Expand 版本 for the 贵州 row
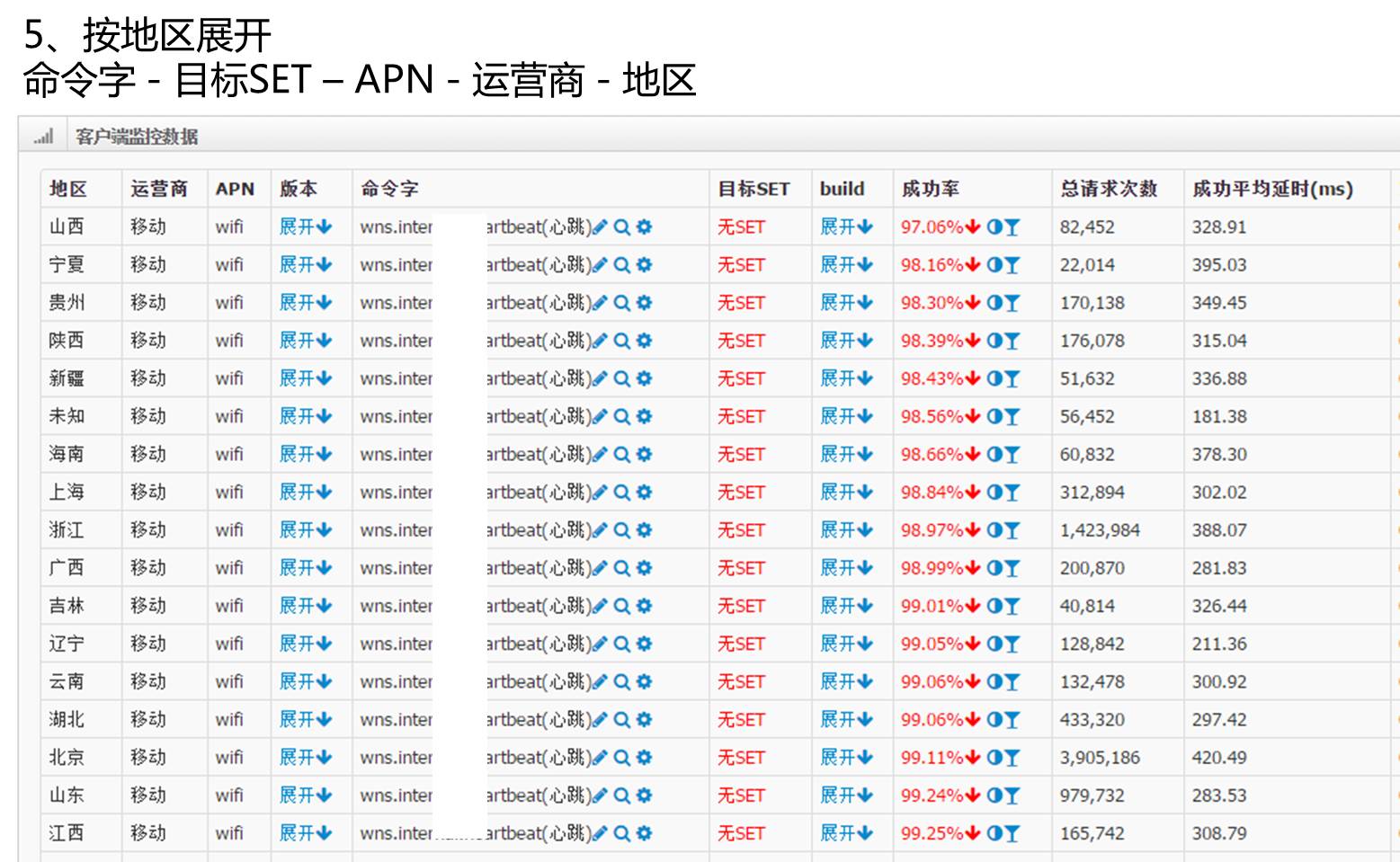The image size is (1400, 862). [x=306, y=303]
